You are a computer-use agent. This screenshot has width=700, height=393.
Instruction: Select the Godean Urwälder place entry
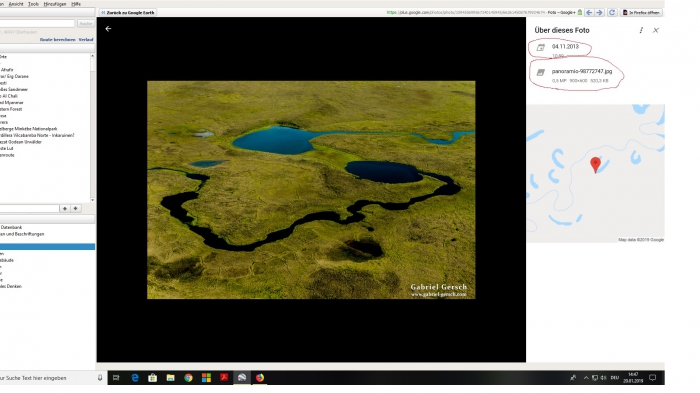(x=21, y=142)
